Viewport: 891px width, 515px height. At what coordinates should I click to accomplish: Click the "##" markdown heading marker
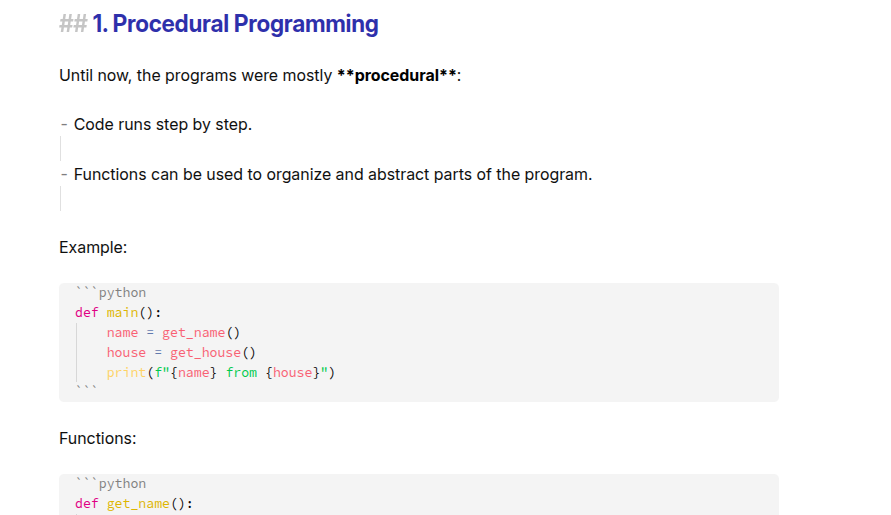coord(73,24)
